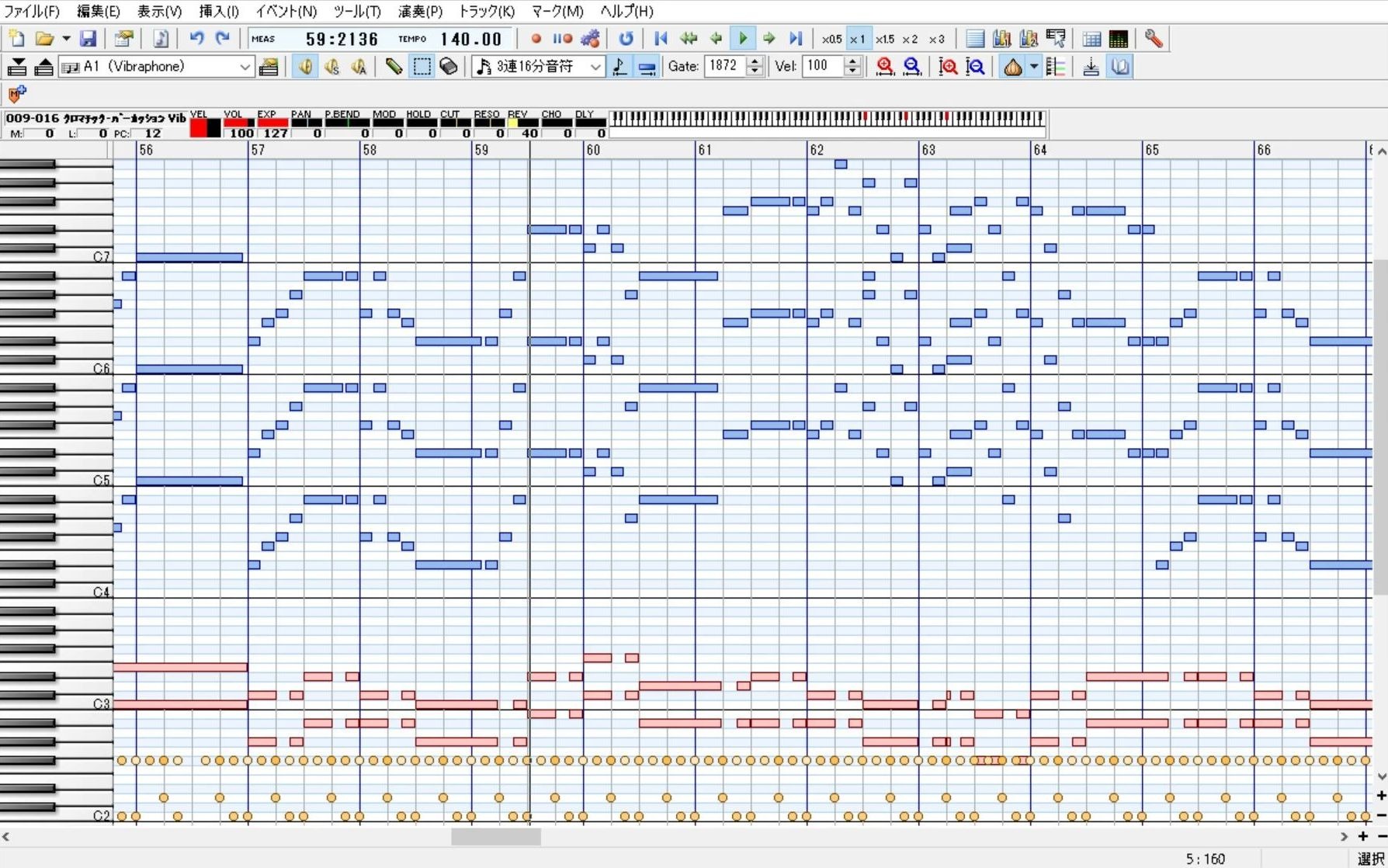Zoom out horizontally with the blue magnifier
This screenshot has width=1388, height=868.
tap(912, 67)
